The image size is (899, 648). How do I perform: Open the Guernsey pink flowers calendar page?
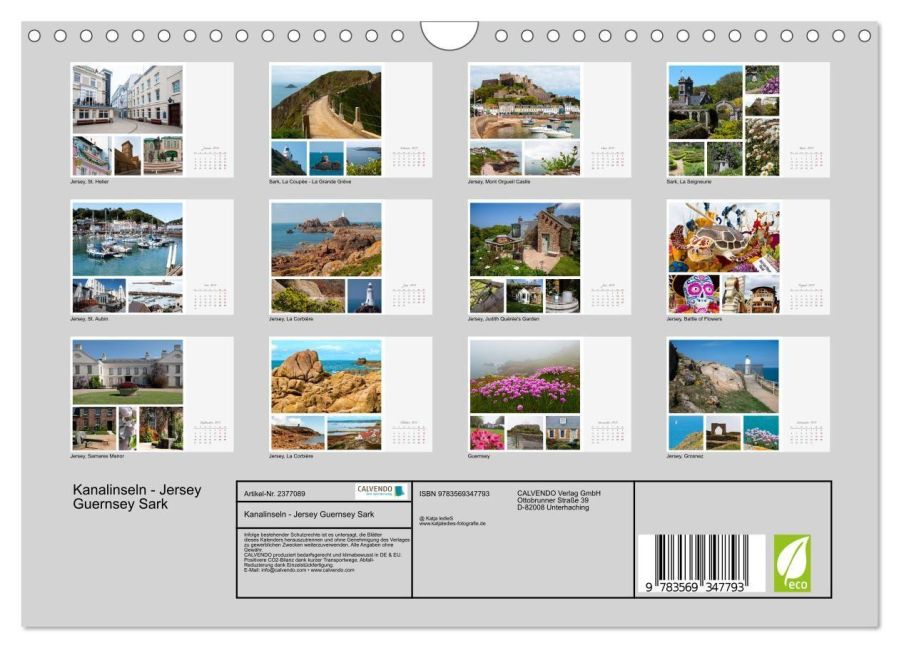549,394
